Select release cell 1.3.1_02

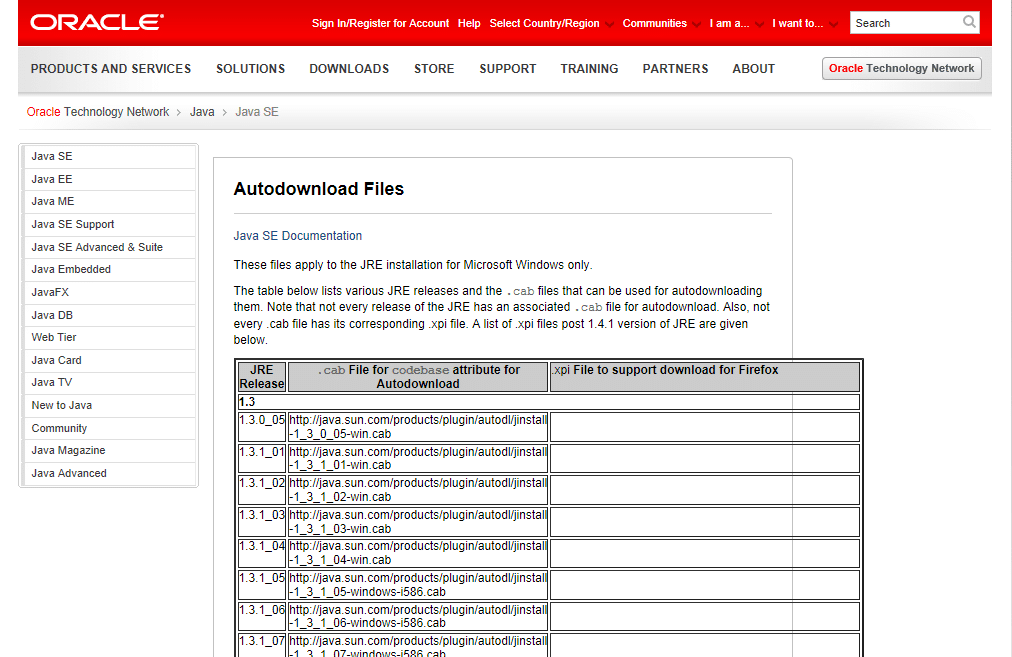[x=261, y=490]
